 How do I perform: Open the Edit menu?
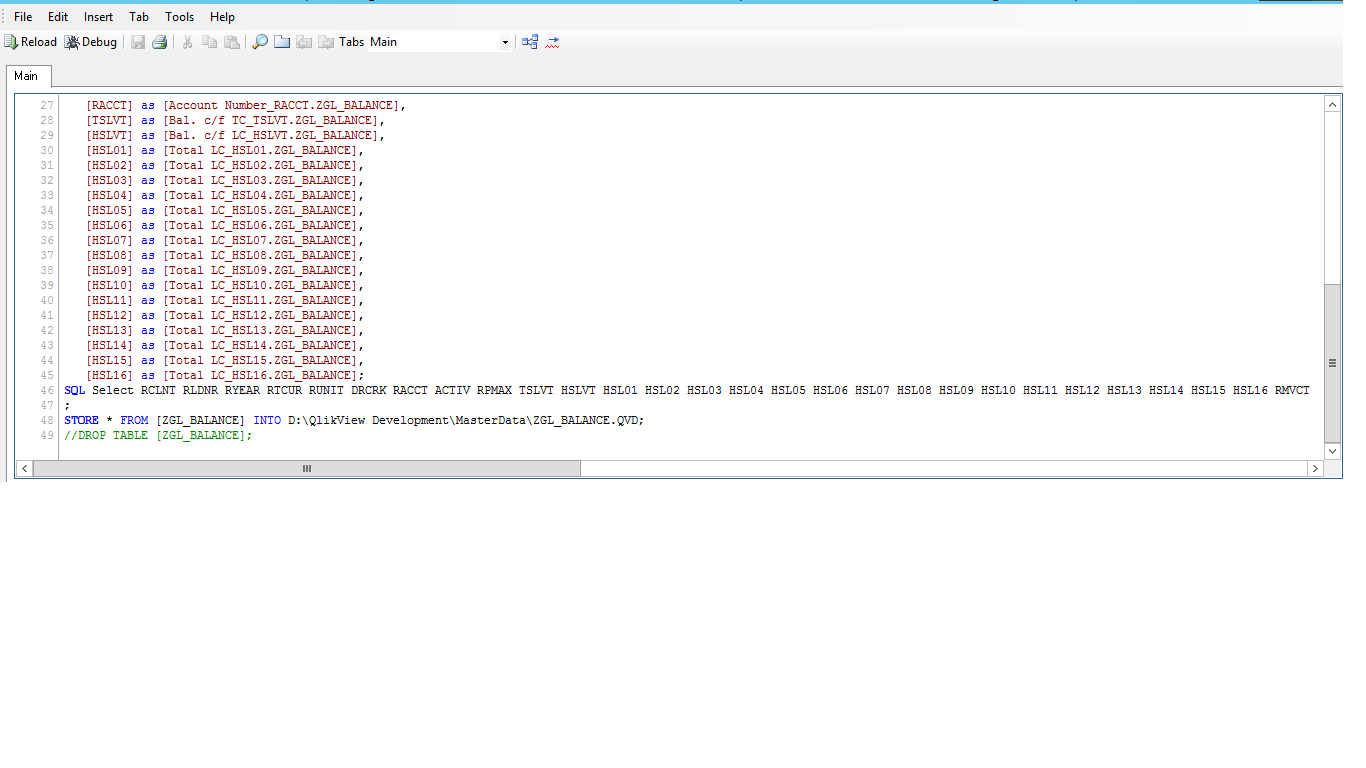(x=58, y=17)
